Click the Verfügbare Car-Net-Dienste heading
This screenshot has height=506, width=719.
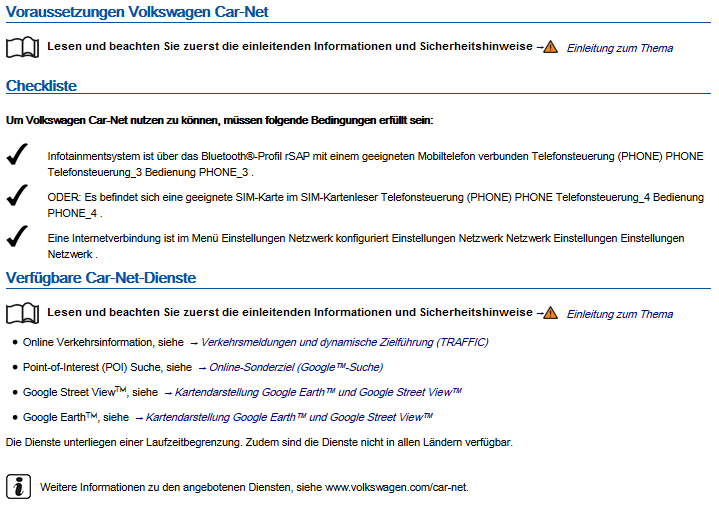click(101, 277)
